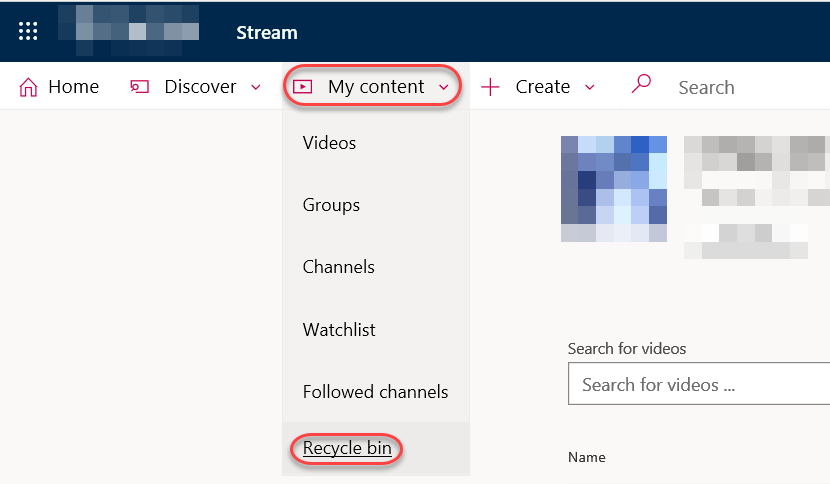Click the Stream title in the header
The width and height of the screenshot is (830, 484).
[266, 32]
